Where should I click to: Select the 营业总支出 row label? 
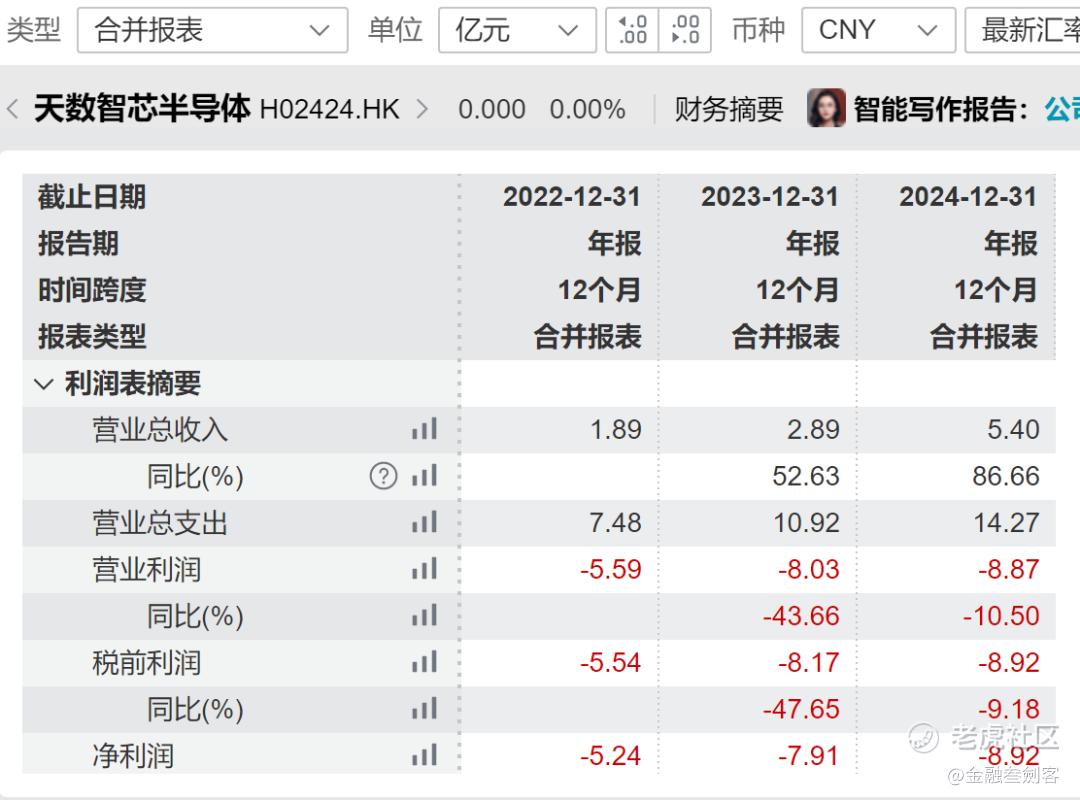pyautogui.click(x=160, y=523)
